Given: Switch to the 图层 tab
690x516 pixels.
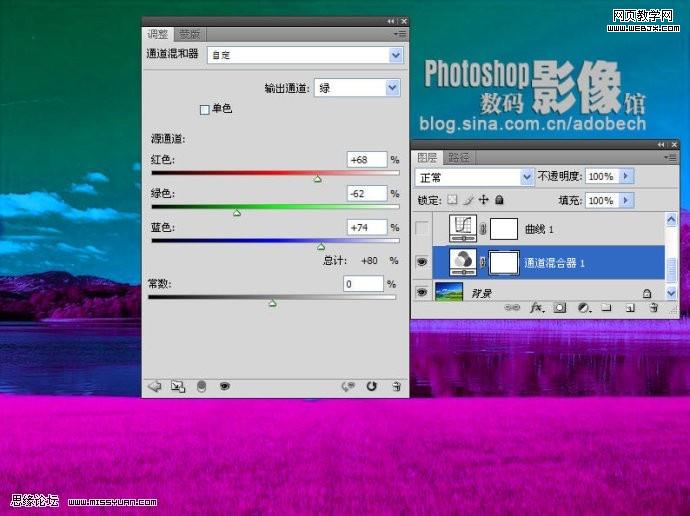Looking at the screenshot, I should pos(427,157).
